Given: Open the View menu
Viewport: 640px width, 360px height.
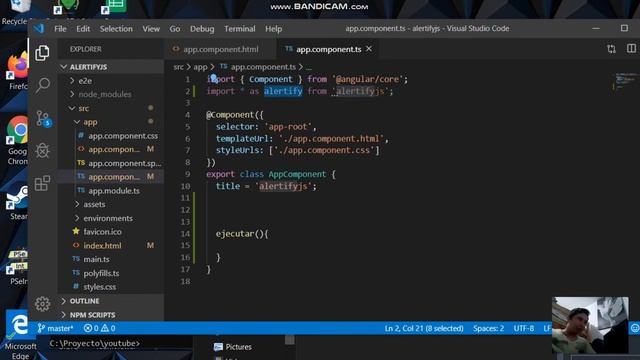Looking at the screenshot, I should pyautogui.click(x=151, y=29).
